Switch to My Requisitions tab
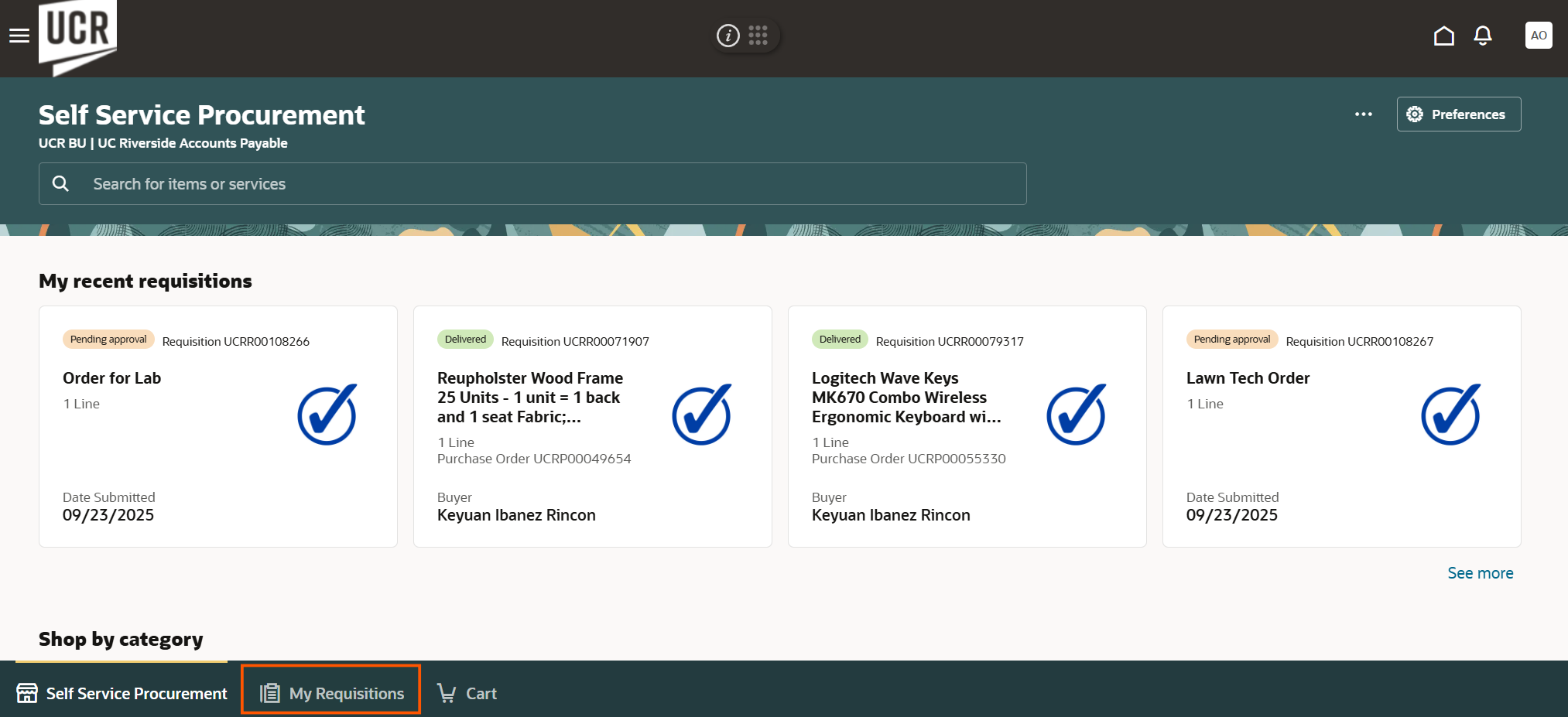 [x=331, y=693]
